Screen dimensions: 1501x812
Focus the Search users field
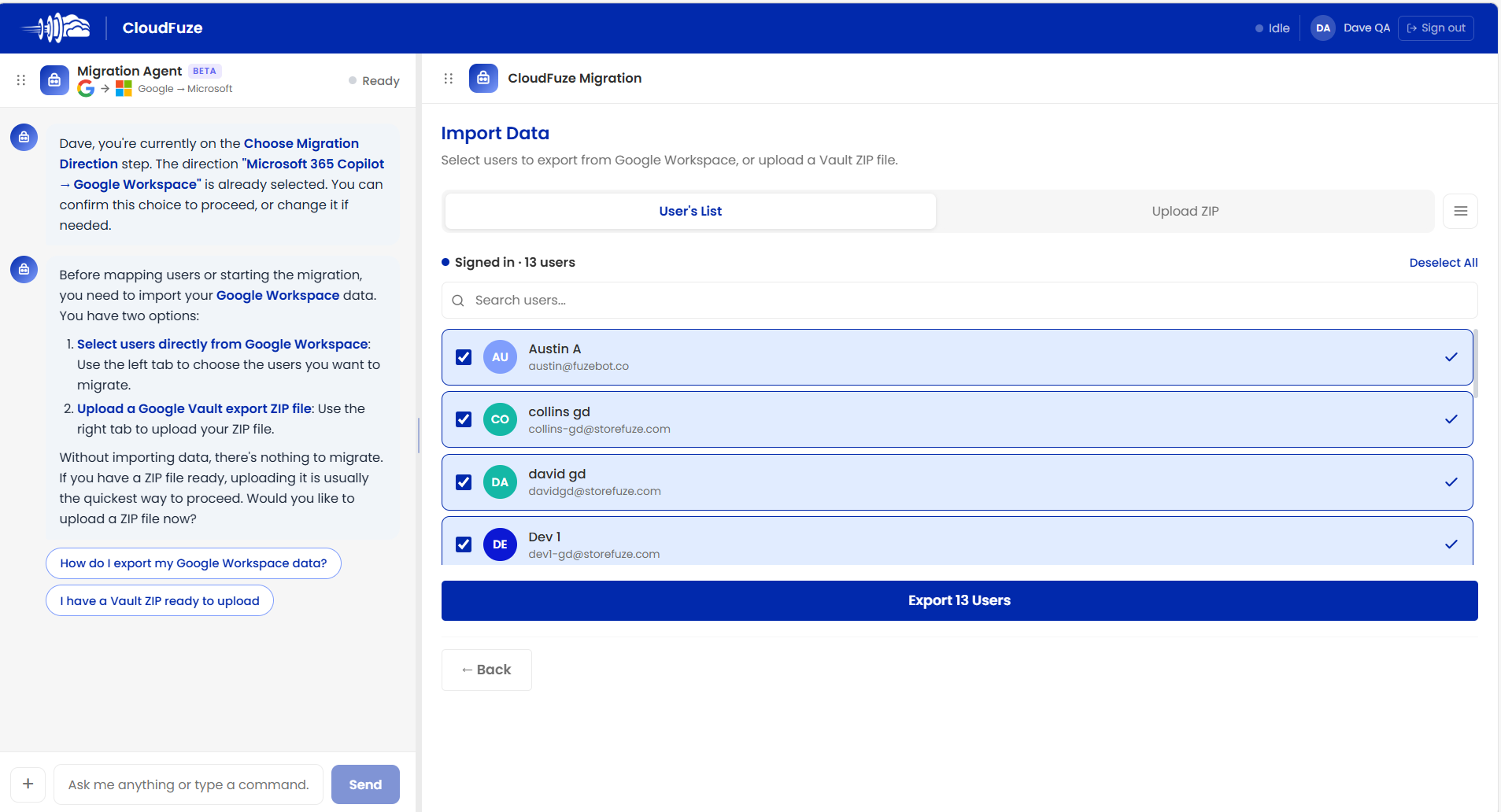click(959, 301)
